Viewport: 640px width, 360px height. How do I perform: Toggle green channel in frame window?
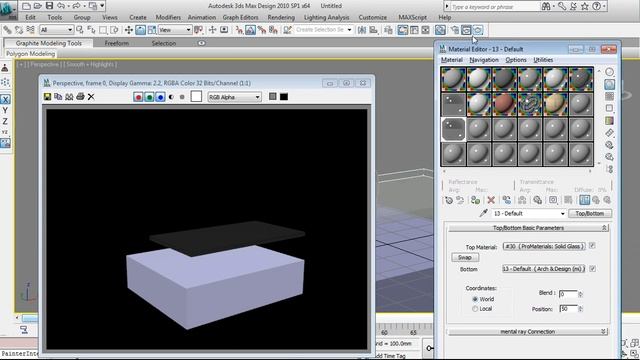click(149, 97)
